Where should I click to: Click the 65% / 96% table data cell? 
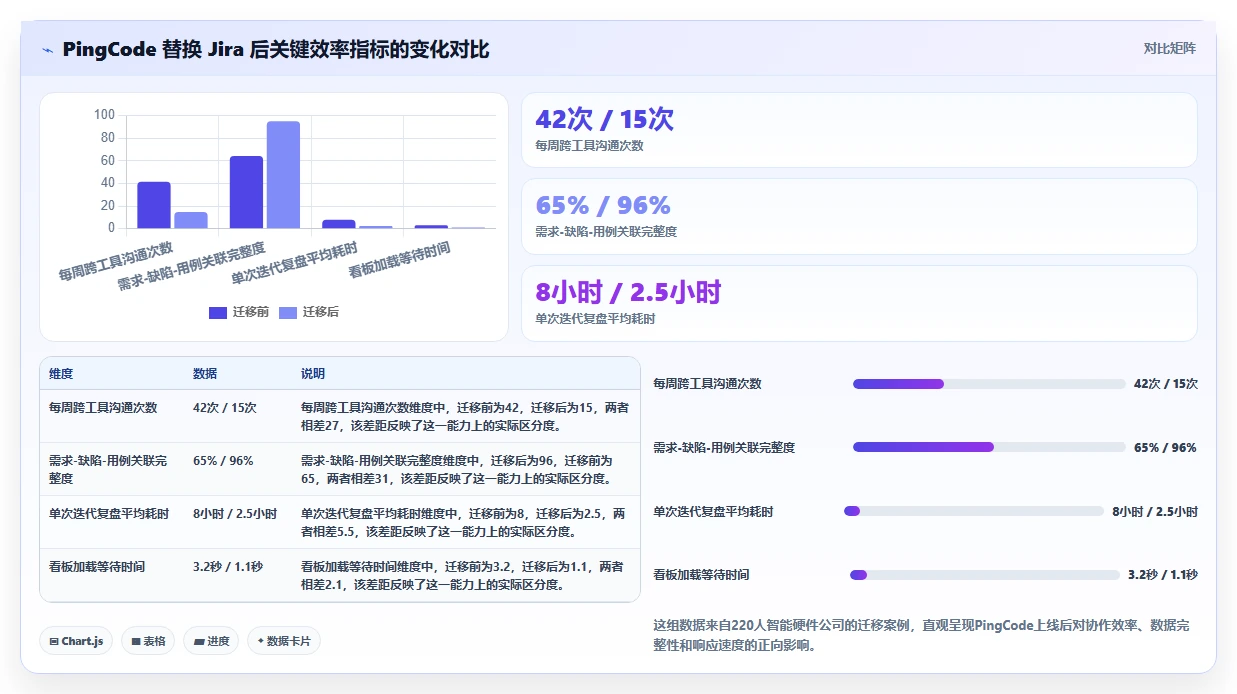tap(223, 461)
